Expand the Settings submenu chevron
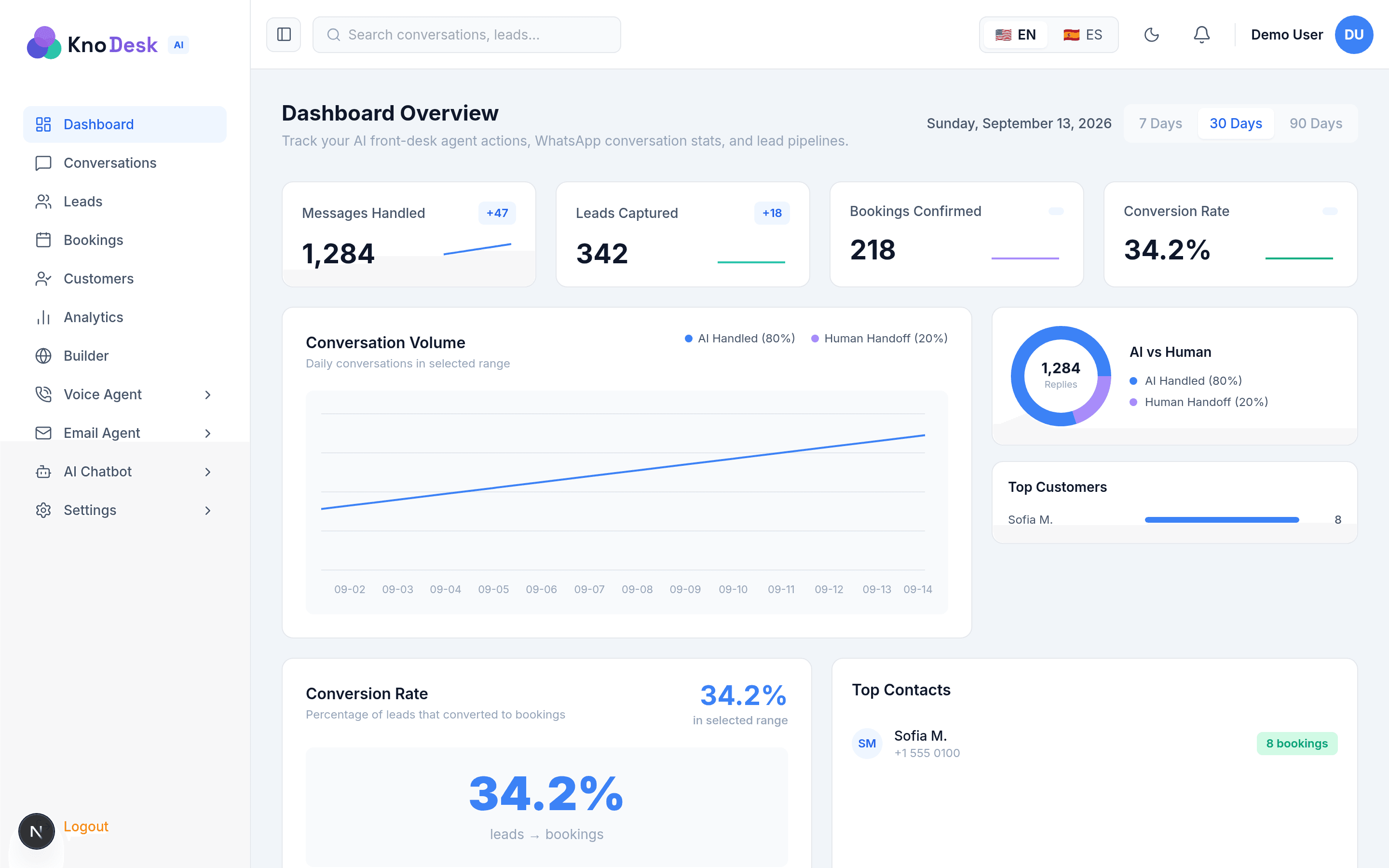Viewport: 1389px width, 868px height. [208, 510]
